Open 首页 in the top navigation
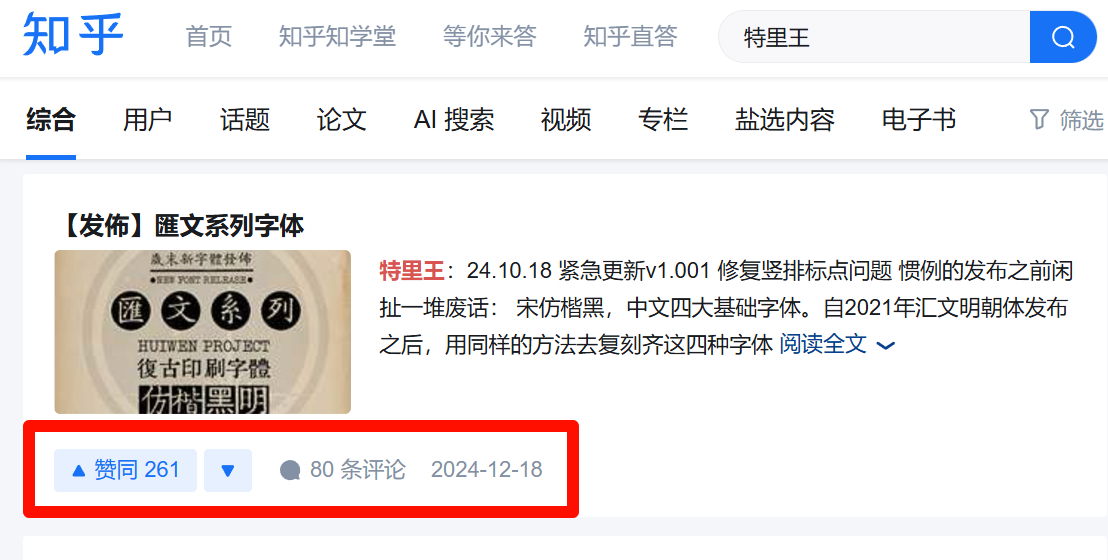1108x560 pixels. pyautogui.click(x=208, y=36)
